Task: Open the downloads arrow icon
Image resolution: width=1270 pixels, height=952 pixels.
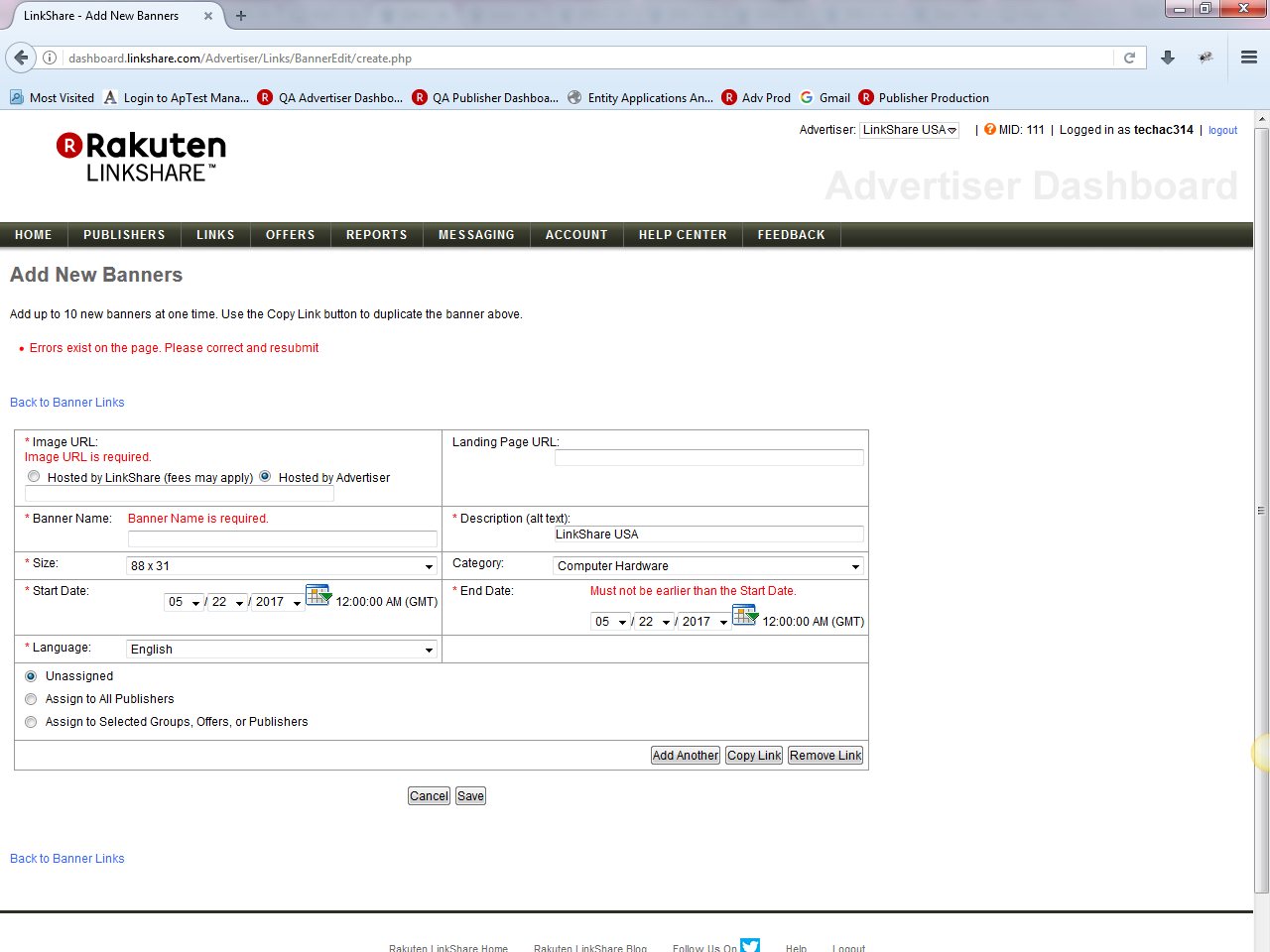Action: coord(1168,58)
